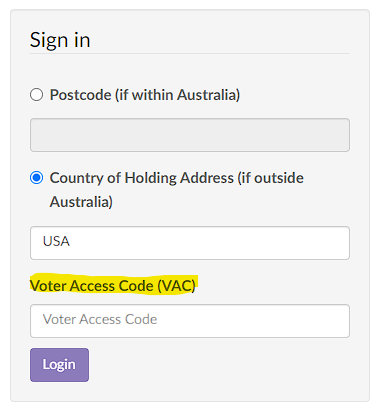
Task: Click the Login button
Action: 59,365
